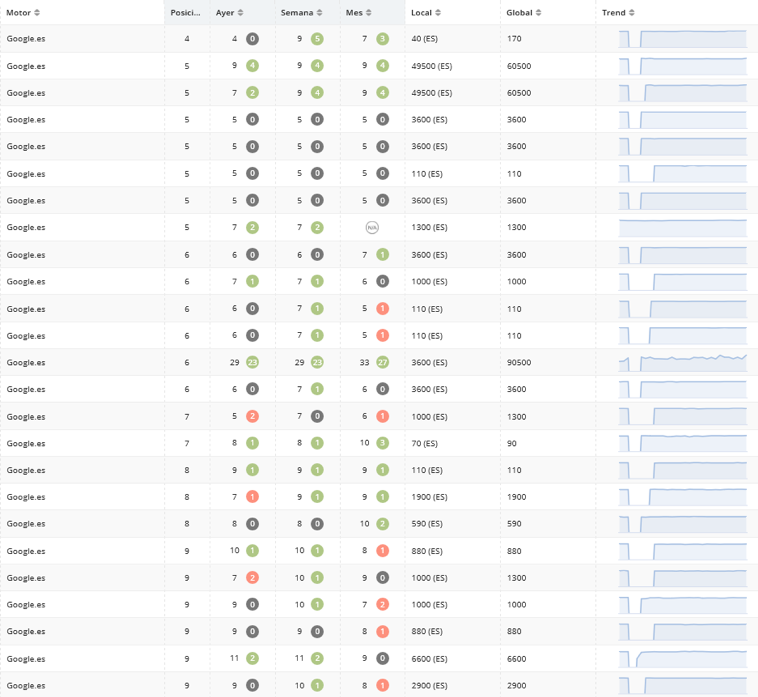Image resolution: width=758 pixels, height=697 pixels.
Task: Select the truncated Posici... column header
Action: 185,13
